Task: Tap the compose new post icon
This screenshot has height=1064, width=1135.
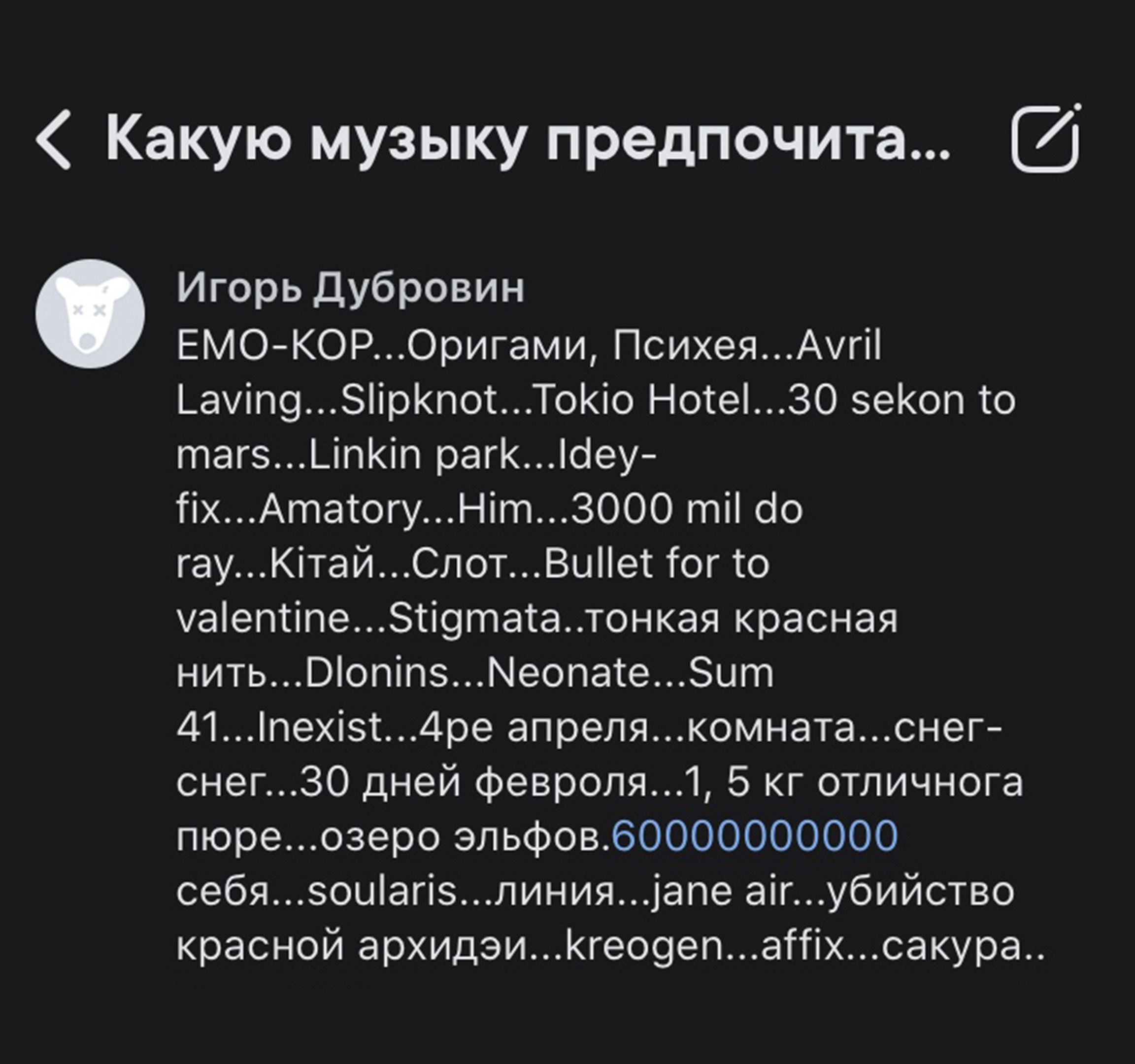Action: click(1046, 139)
